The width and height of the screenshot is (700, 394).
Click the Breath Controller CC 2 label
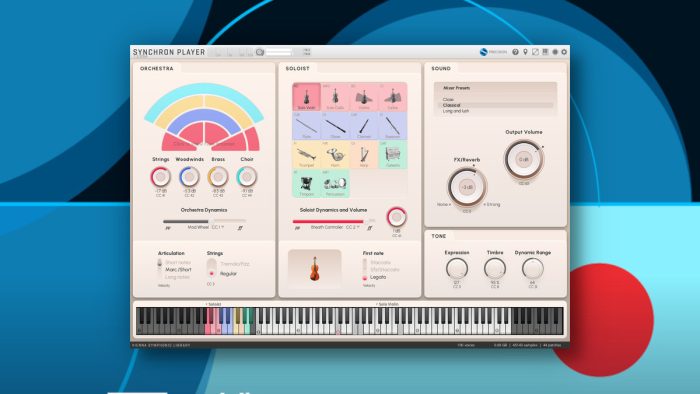[335, 228]
